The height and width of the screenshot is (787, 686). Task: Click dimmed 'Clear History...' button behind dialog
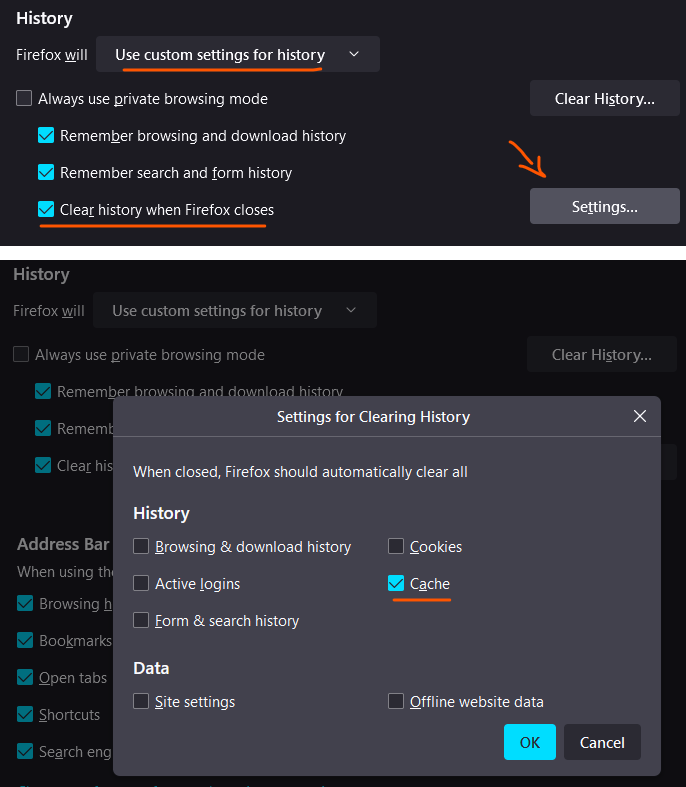coord(602,354)
